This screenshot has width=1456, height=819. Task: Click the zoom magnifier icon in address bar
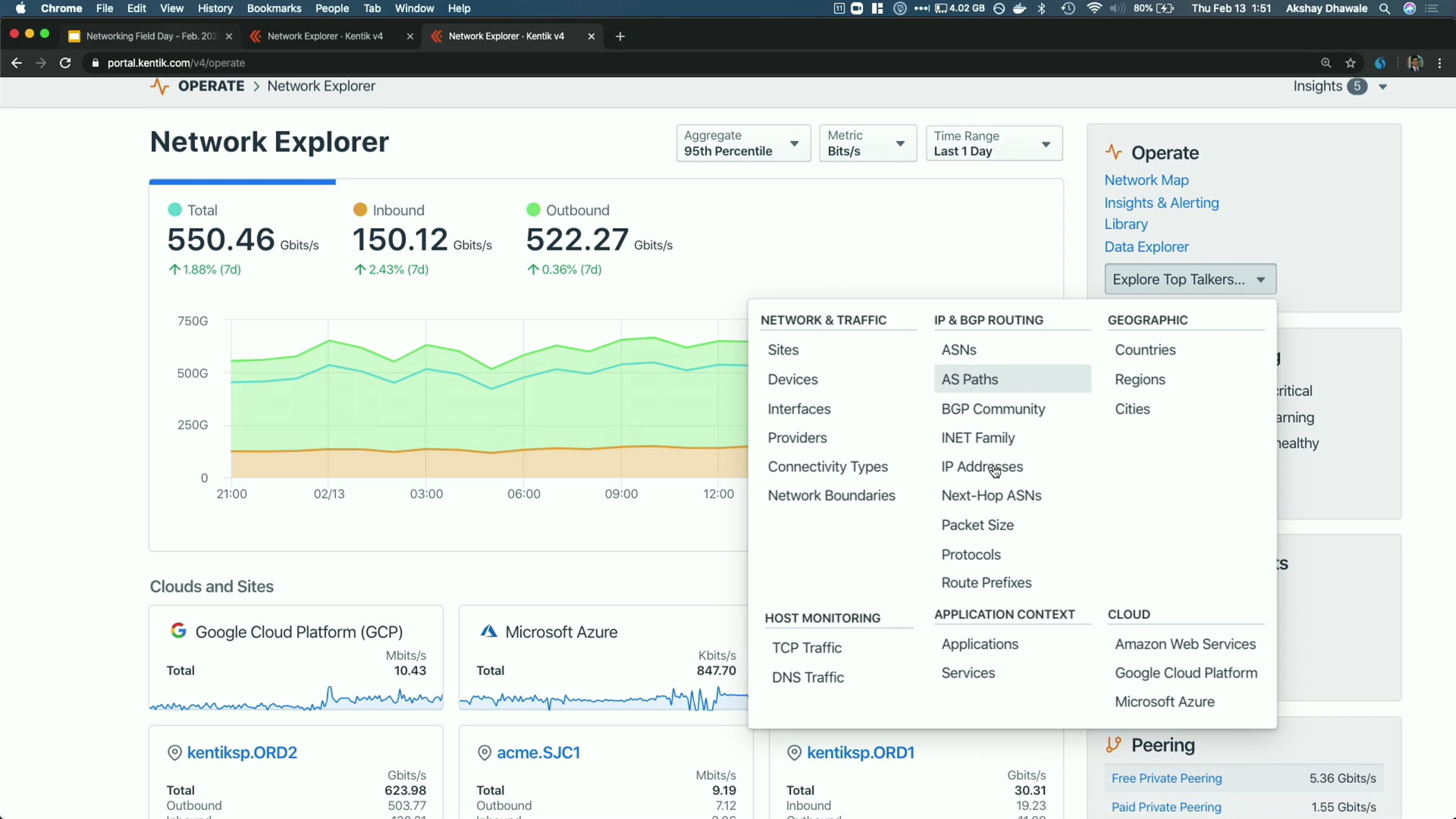click(1326, 63)
